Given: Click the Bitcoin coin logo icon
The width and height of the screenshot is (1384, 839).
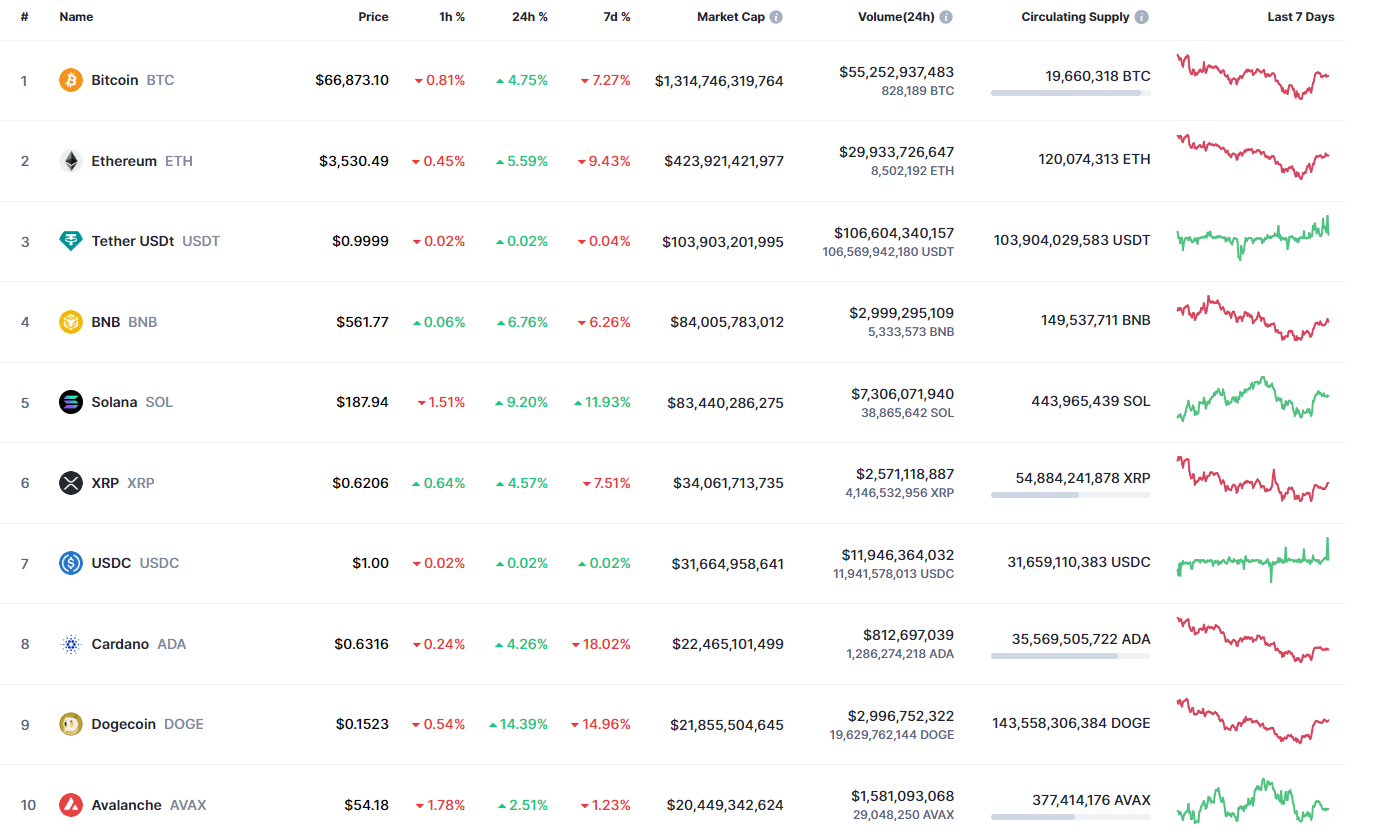Looking at the screenshot, I should pos(71,80).
